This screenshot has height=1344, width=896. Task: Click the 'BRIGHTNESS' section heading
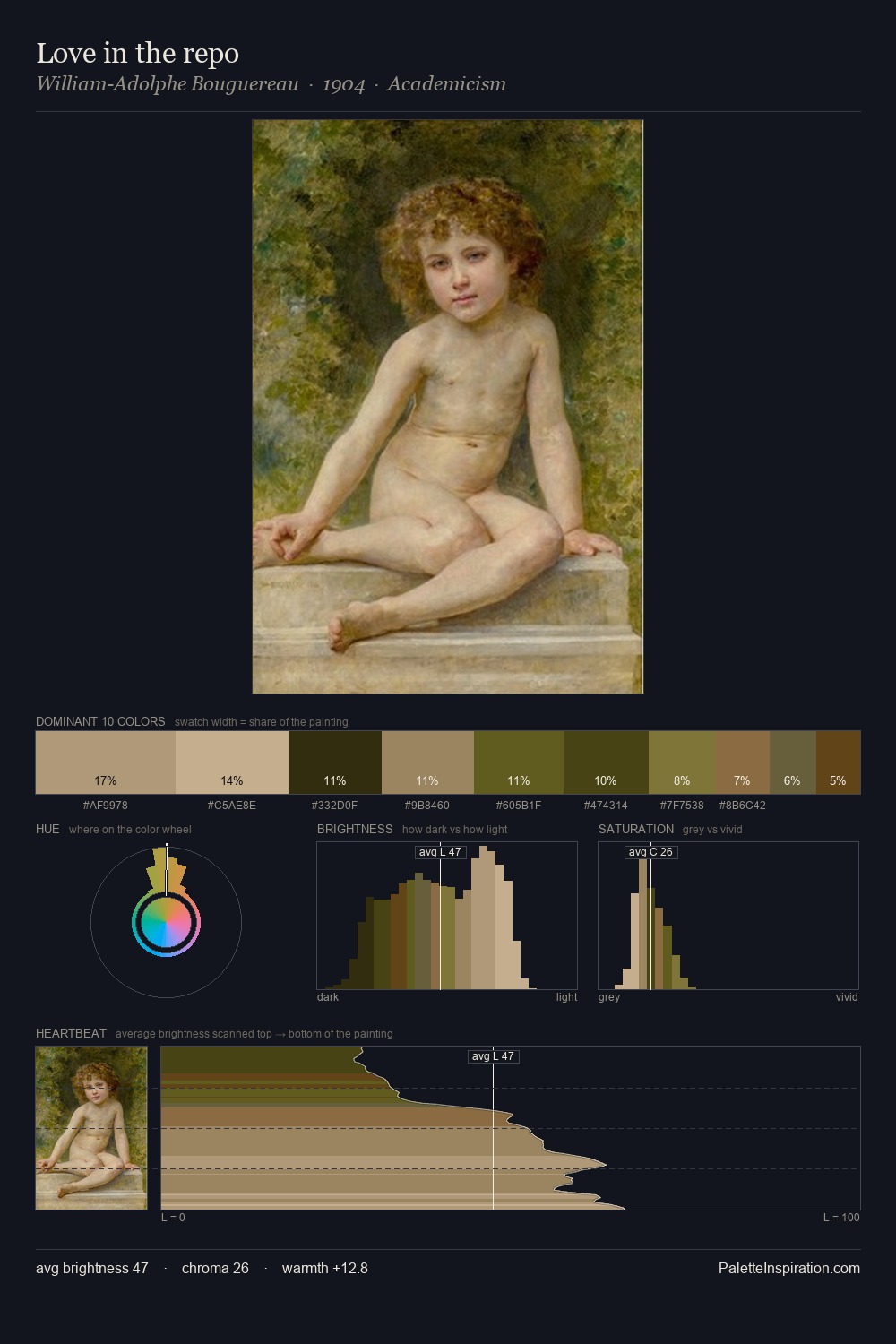point(355,829)
